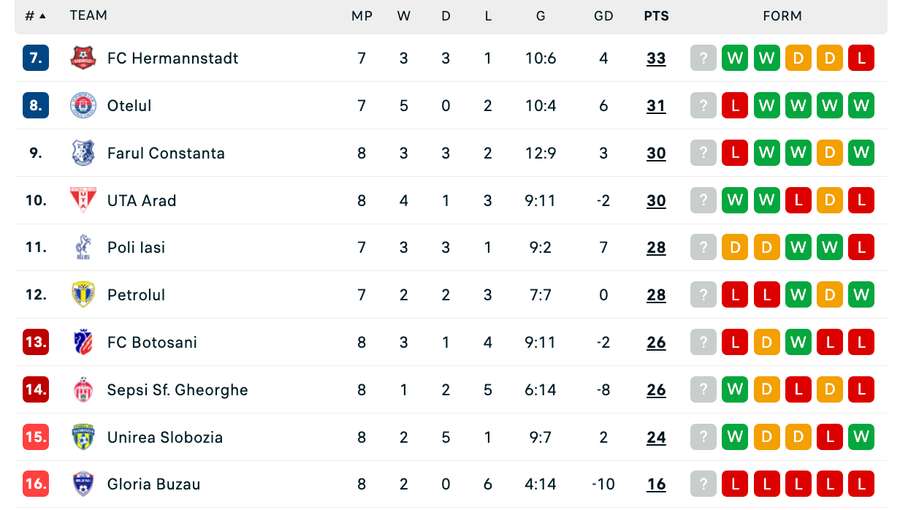Sort the table by GD column header

(x=603, y=16)
